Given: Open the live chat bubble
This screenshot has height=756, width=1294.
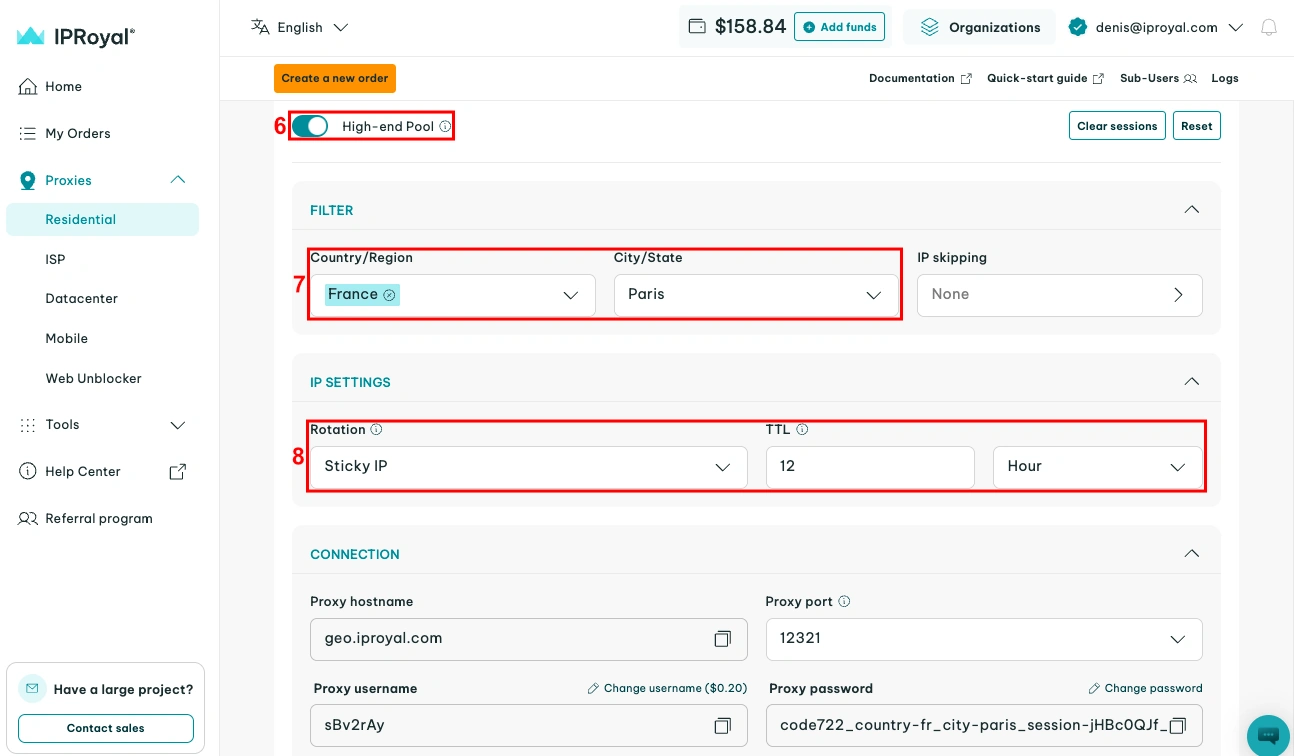Looking at the screenshot, I should pos(1268,735).
